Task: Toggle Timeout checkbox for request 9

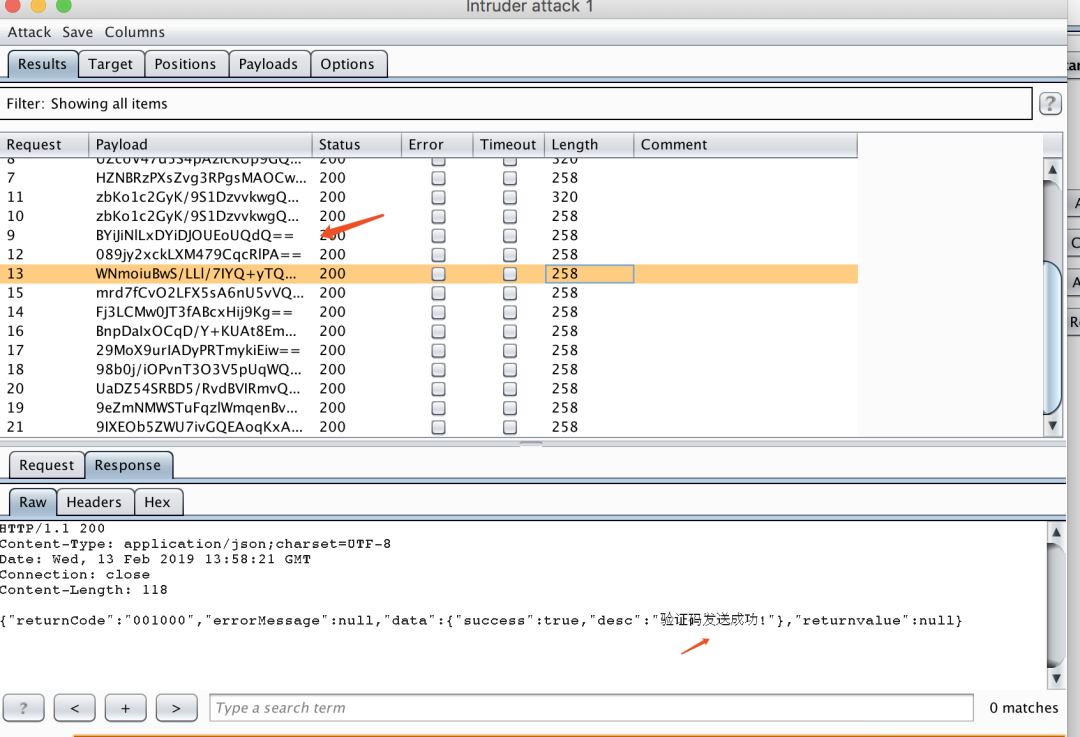Action: click(510, 236)
